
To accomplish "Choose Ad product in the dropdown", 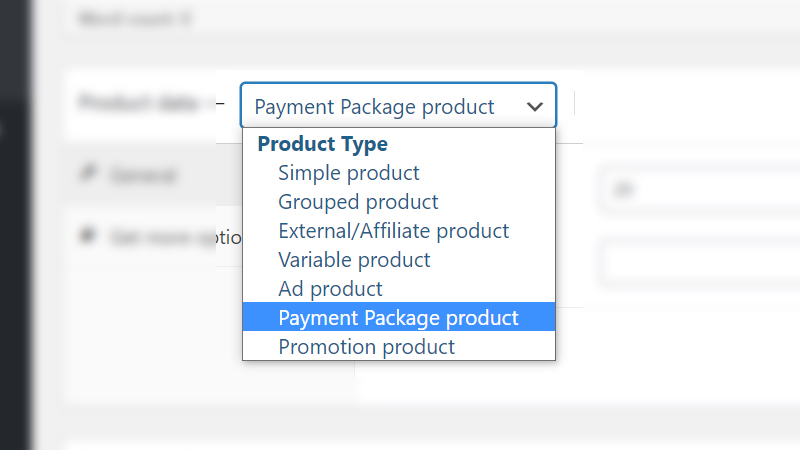I will (330, 289).
